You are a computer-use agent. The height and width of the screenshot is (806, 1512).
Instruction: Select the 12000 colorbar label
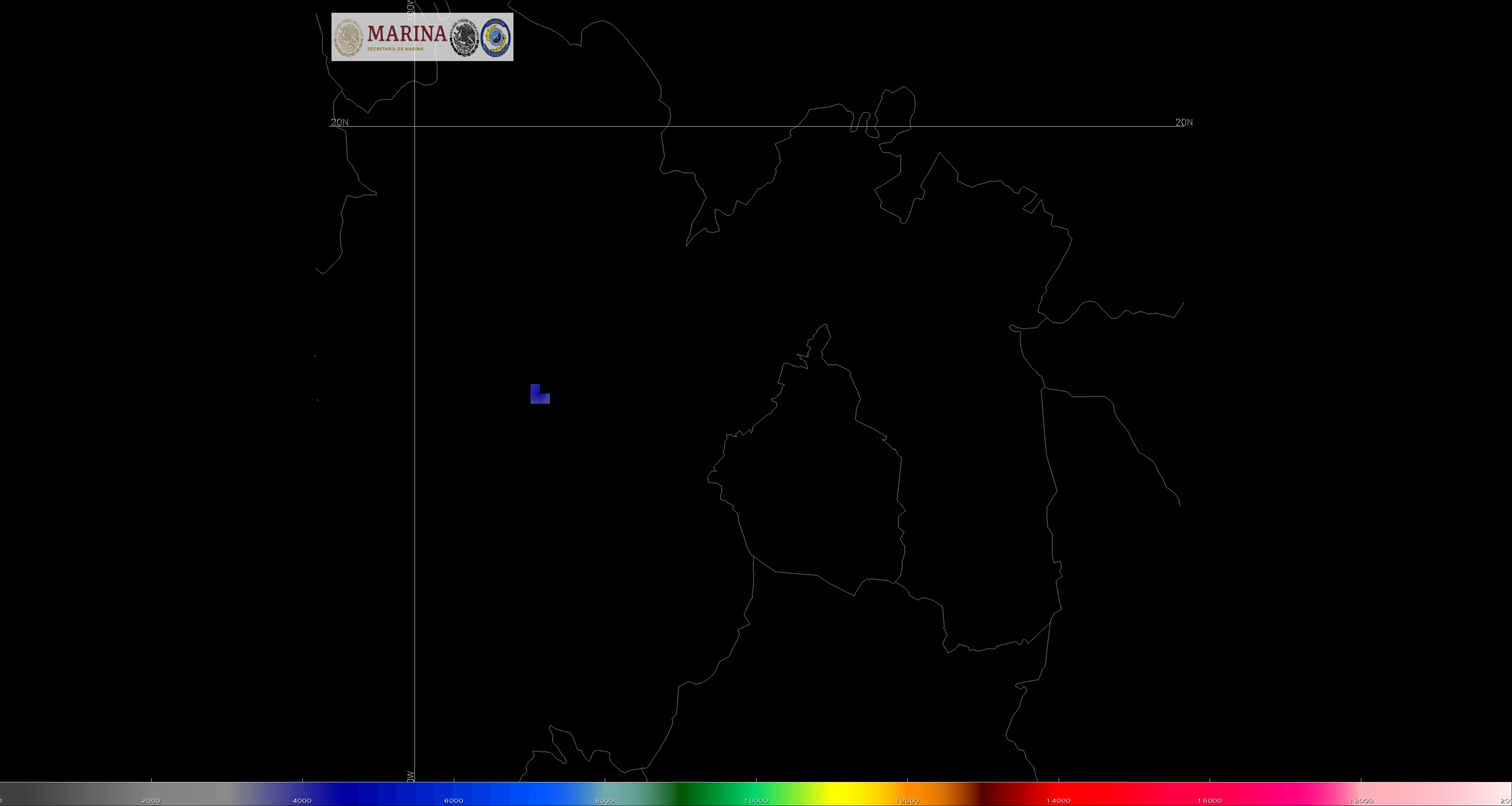907,800
